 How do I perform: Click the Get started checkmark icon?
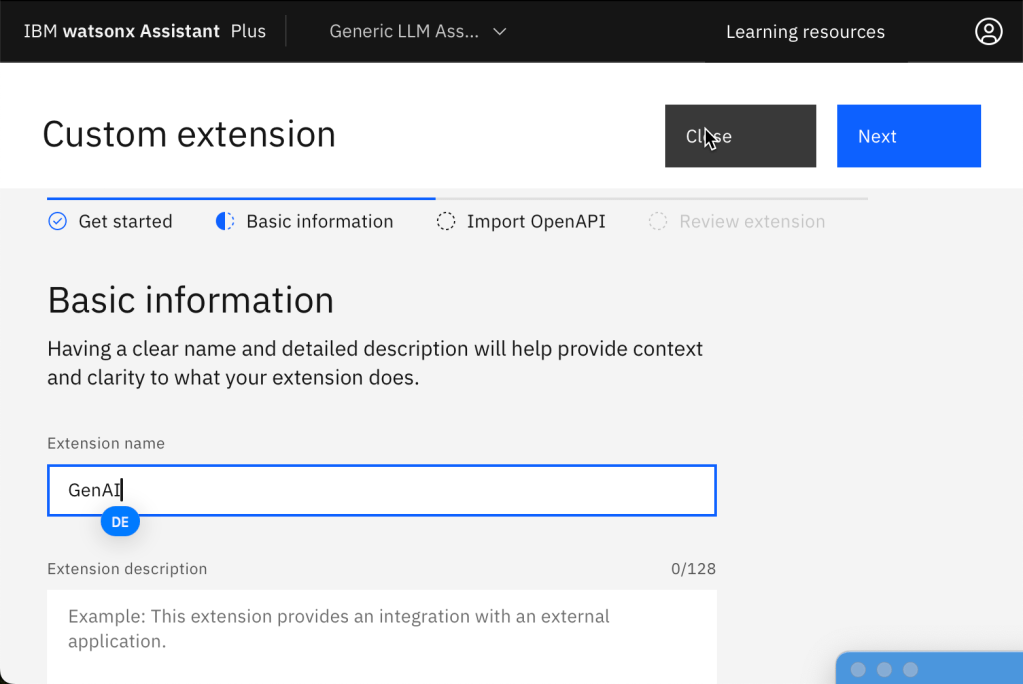pyautogui.click(x=58, y=221)
